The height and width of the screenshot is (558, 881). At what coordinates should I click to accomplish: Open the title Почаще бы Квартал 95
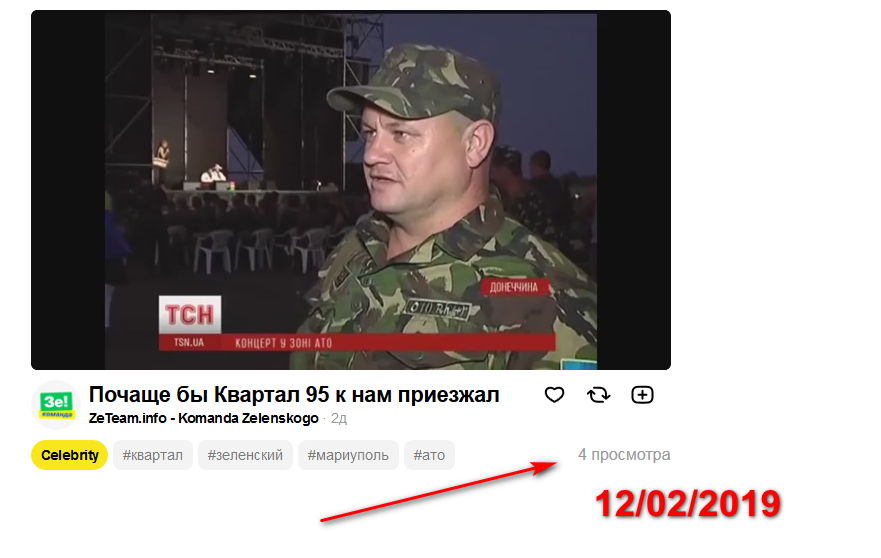click(294, 394)
